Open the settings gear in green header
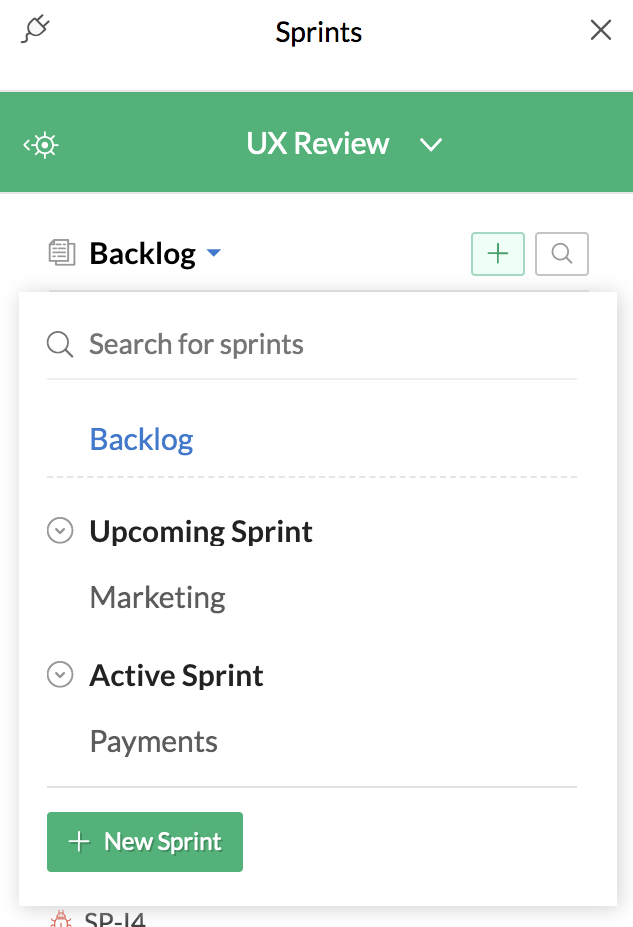633x927 pixels. coord(43,145)
